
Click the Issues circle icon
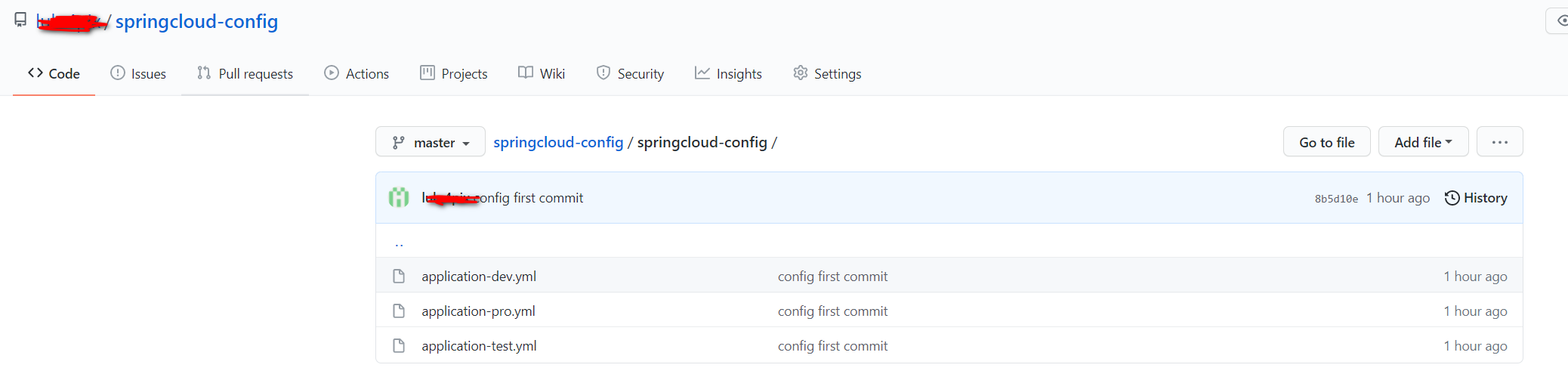click(x=118, y=73)
